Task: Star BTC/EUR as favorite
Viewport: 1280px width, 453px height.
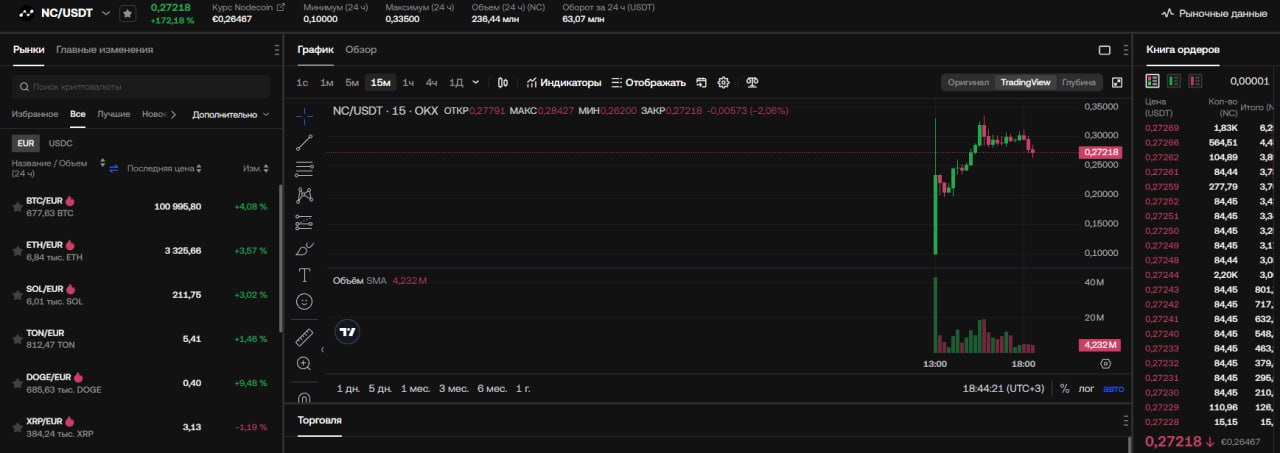Action: tap(17, 206)
